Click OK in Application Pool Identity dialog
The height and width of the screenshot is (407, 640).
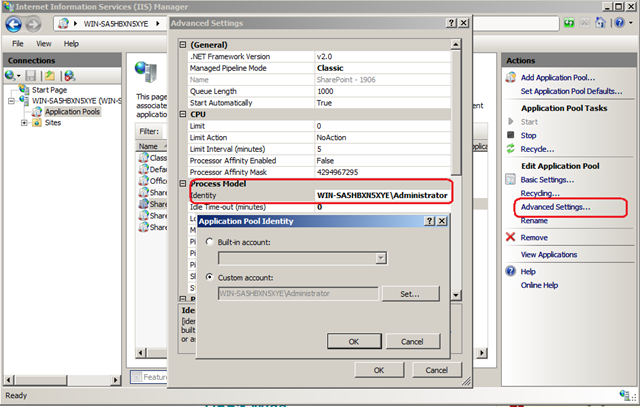[x=354, y=341]
